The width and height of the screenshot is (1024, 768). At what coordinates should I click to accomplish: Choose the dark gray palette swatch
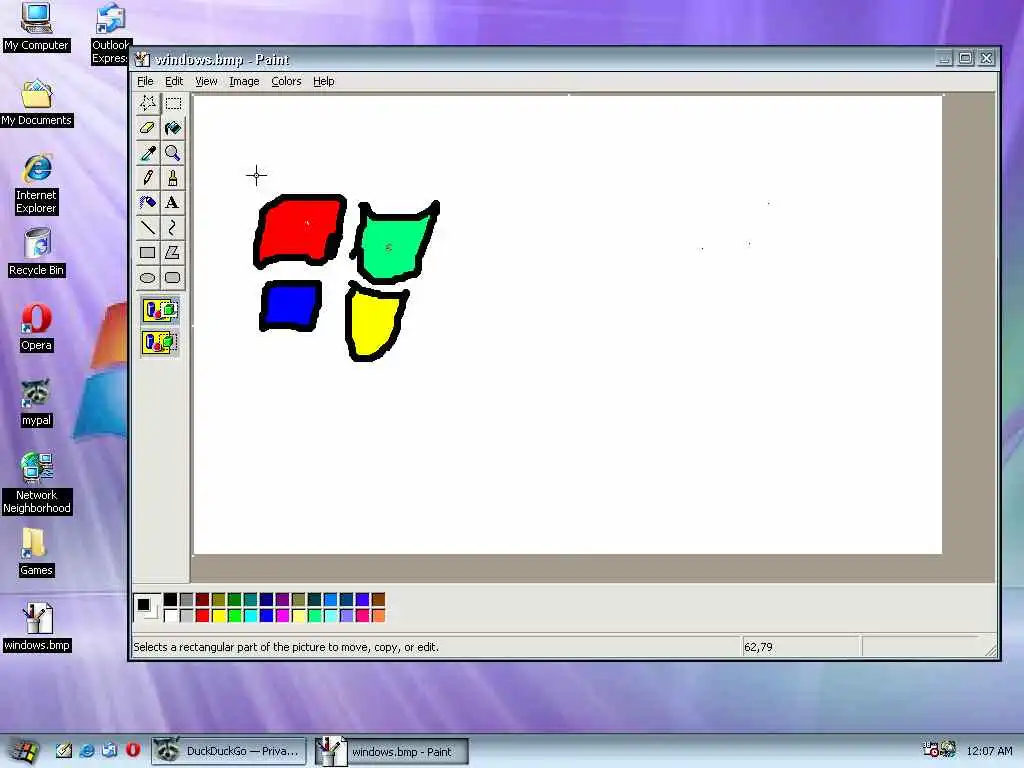[187, 600]
